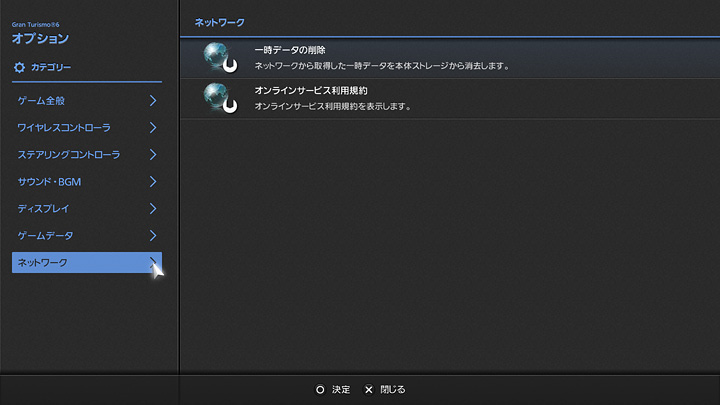Select the highlighted ネットワーク category
This screenshot has width=720, height=405.
43,262
